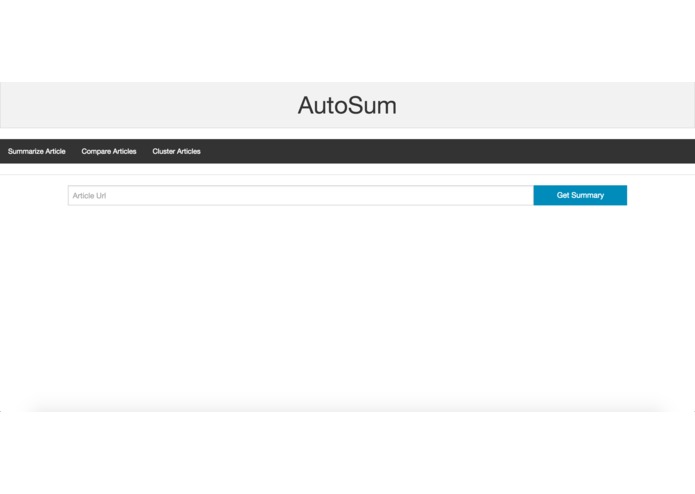Go to Cluster Articles section
The width and height of the screenshot is (695, 494).
click(176, 152)
